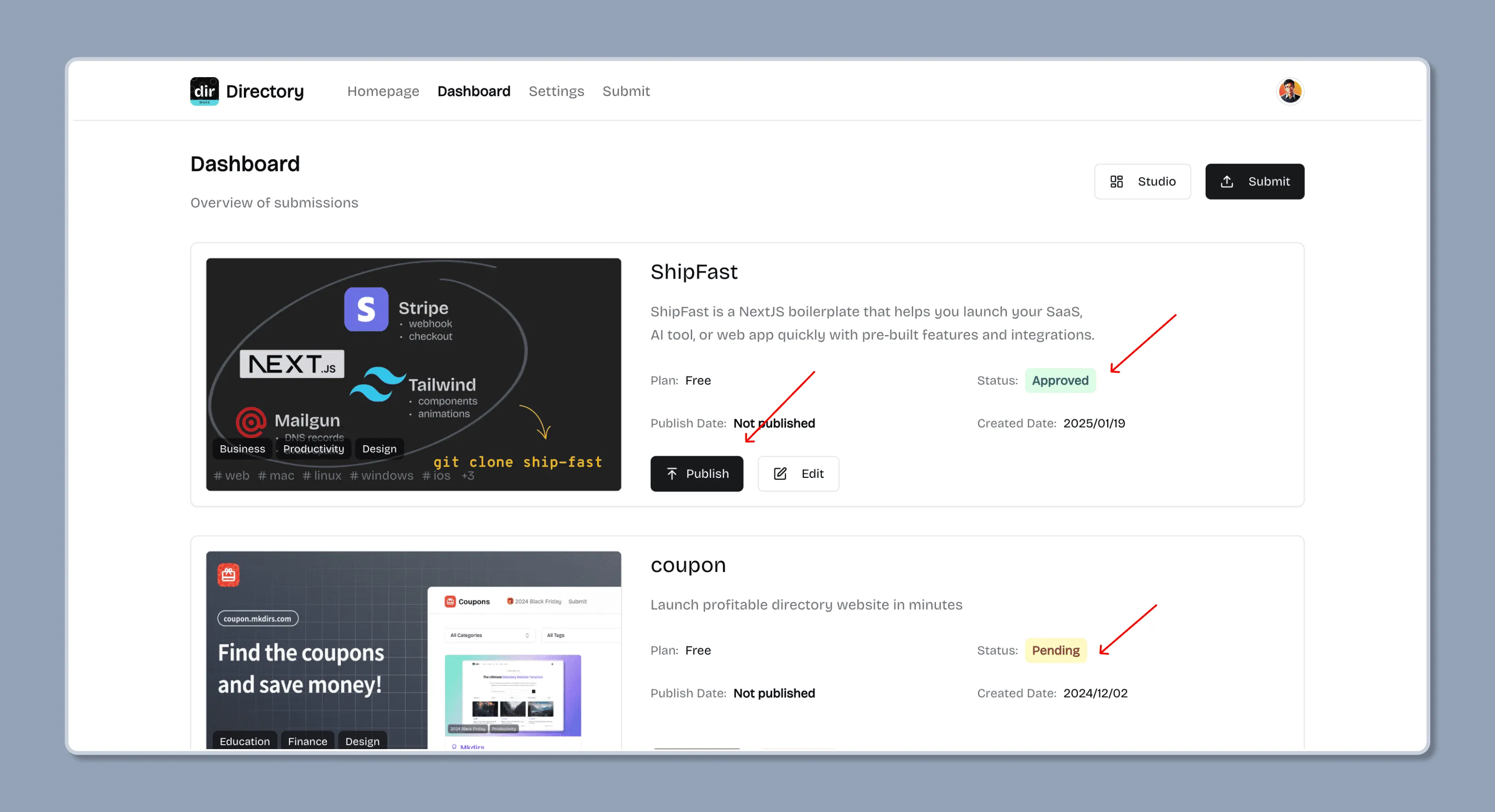This screenshot has height=812, width=1495.
Task: Select the Dashboard nav tab
Action: (x=473, y=91)
